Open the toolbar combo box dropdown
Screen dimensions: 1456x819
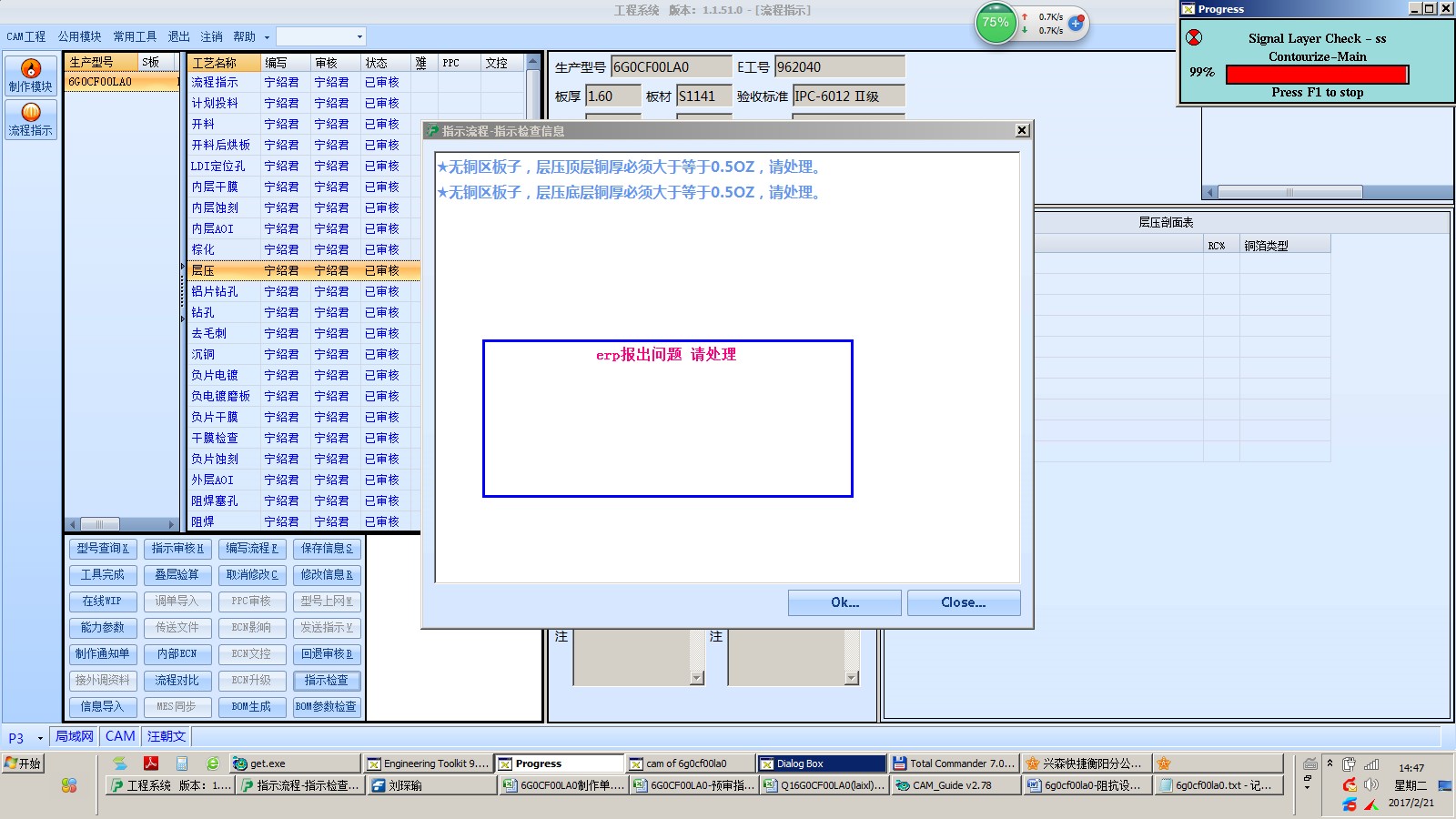359,36
